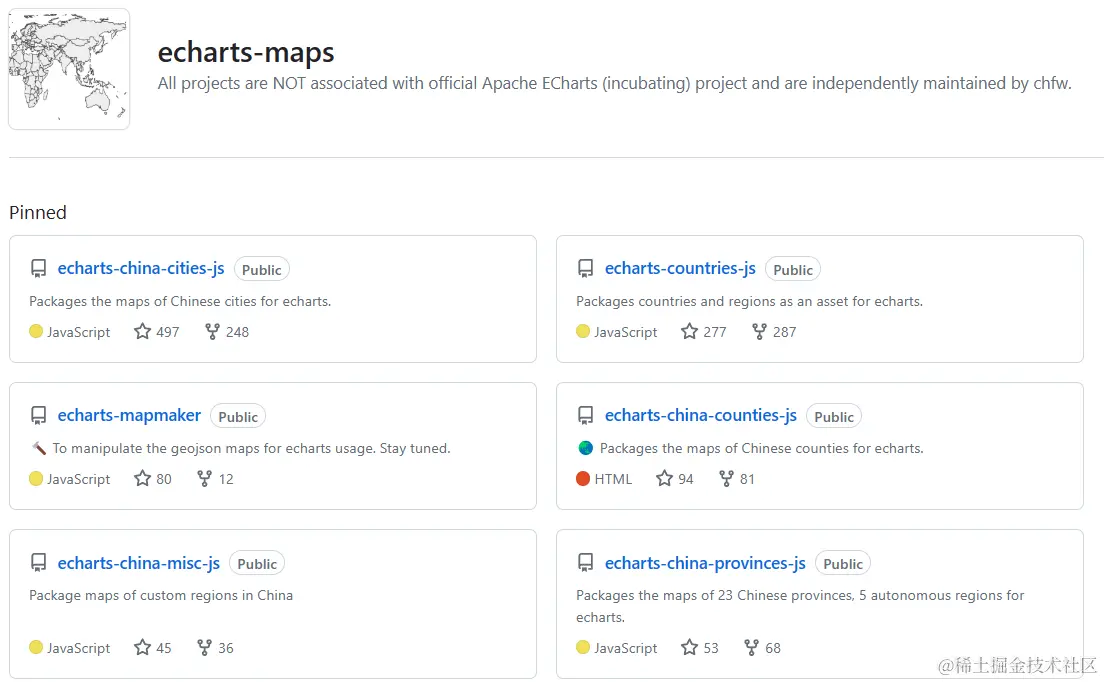The image size is (1104, 682).
Task: Open the echarts-china-misc-js repository link
Action: point(139,563)
